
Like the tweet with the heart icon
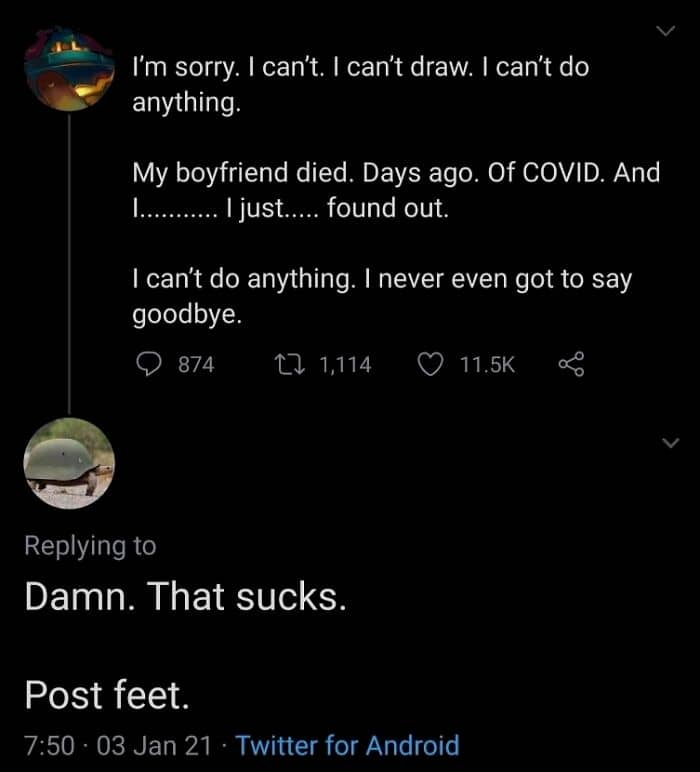coord(429,365)
